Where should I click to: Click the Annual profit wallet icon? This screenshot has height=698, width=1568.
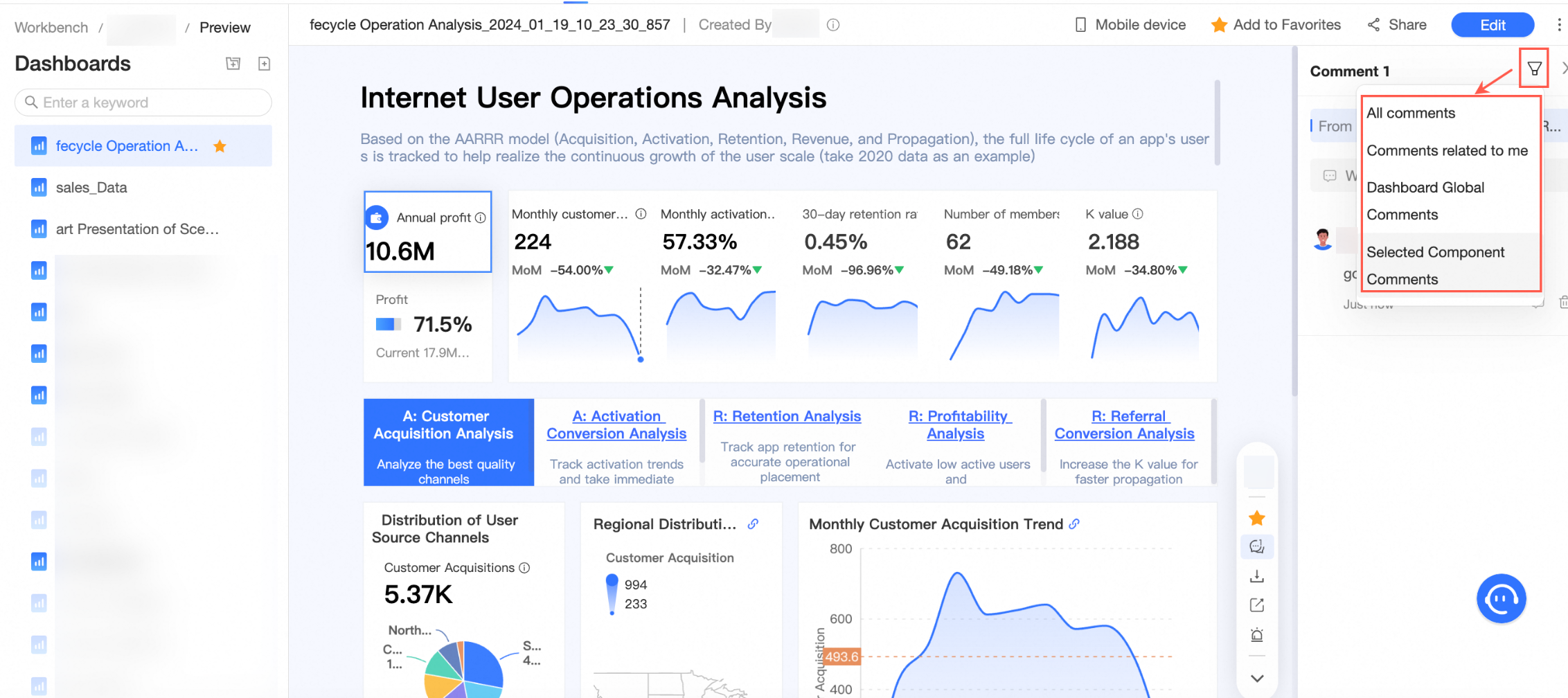point(377,217)
